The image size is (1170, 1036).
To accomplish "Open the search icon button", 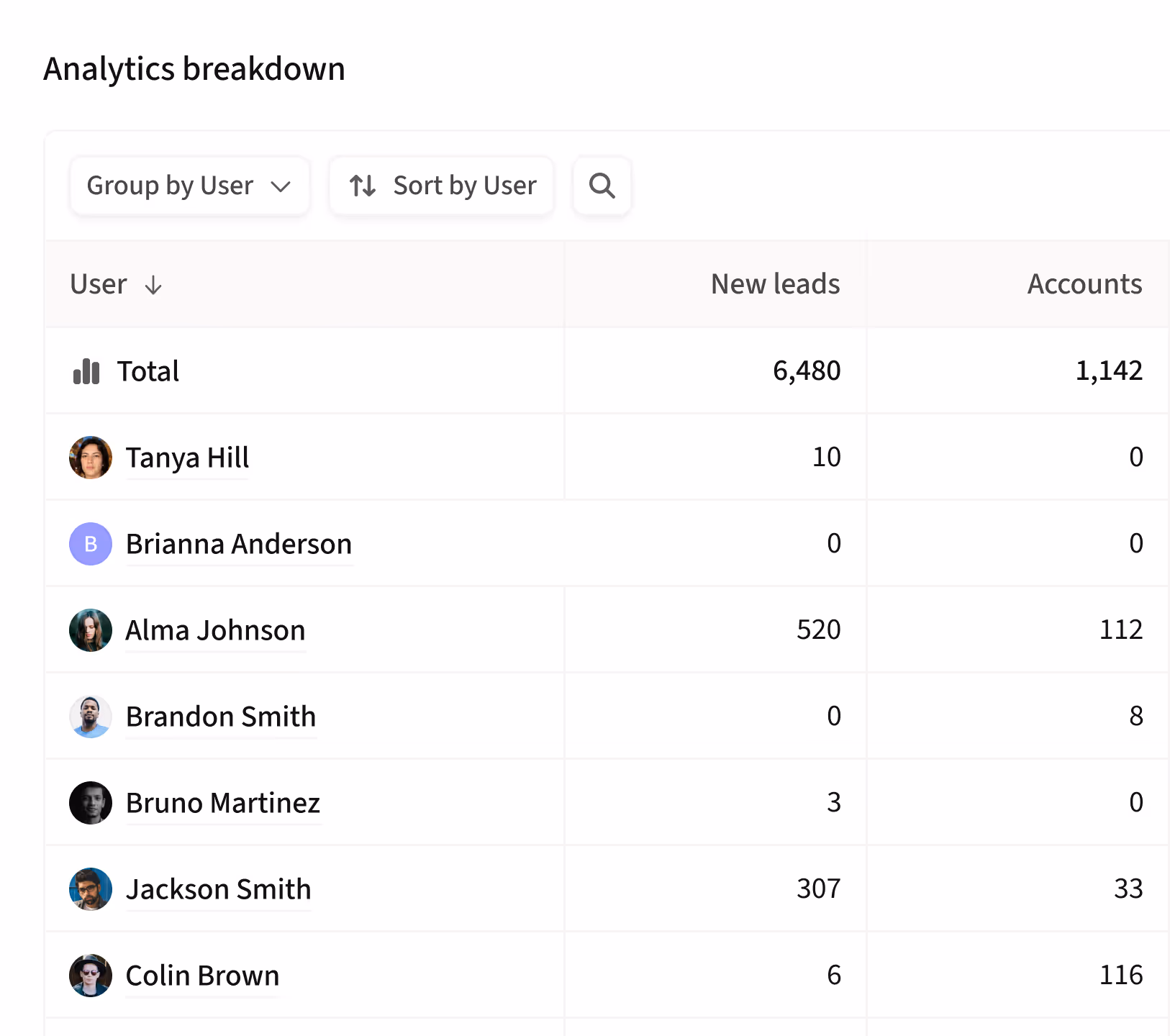I will click(602, 186).
